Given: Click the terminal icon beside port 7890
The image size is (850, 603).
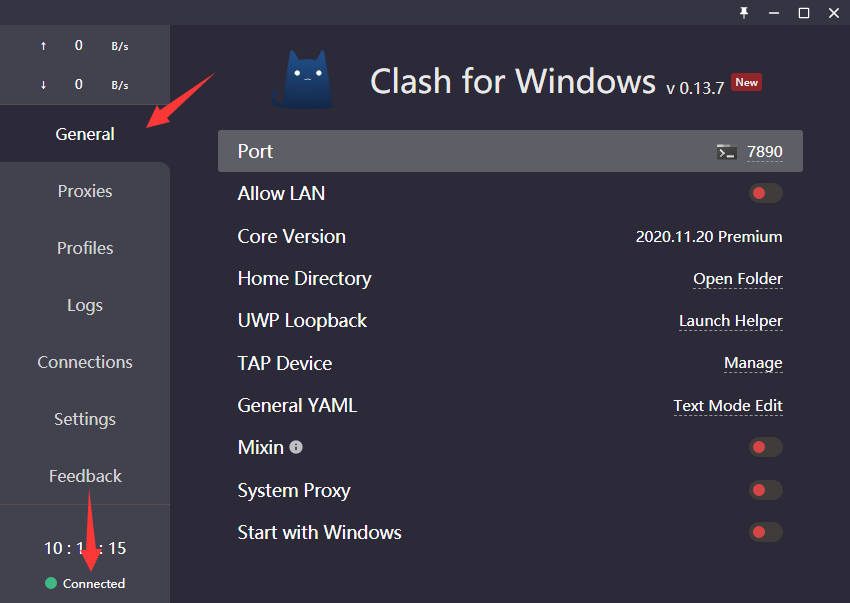Looking at the screenshot, I should (727, 152).
